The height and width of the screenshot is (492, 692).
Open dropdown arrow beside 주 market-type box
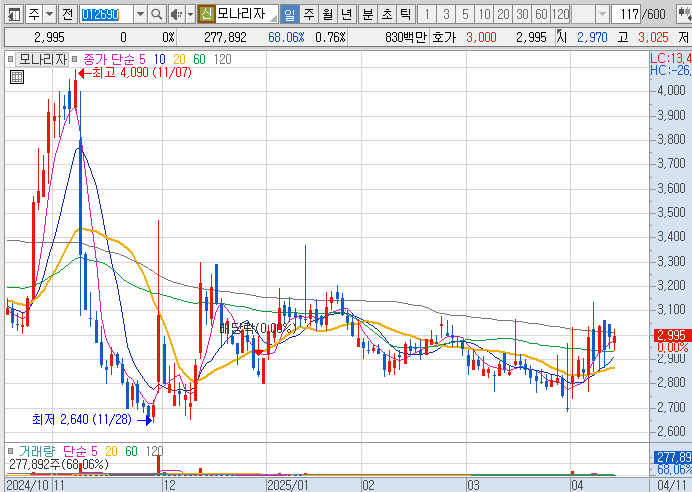(x=50, y=14)
